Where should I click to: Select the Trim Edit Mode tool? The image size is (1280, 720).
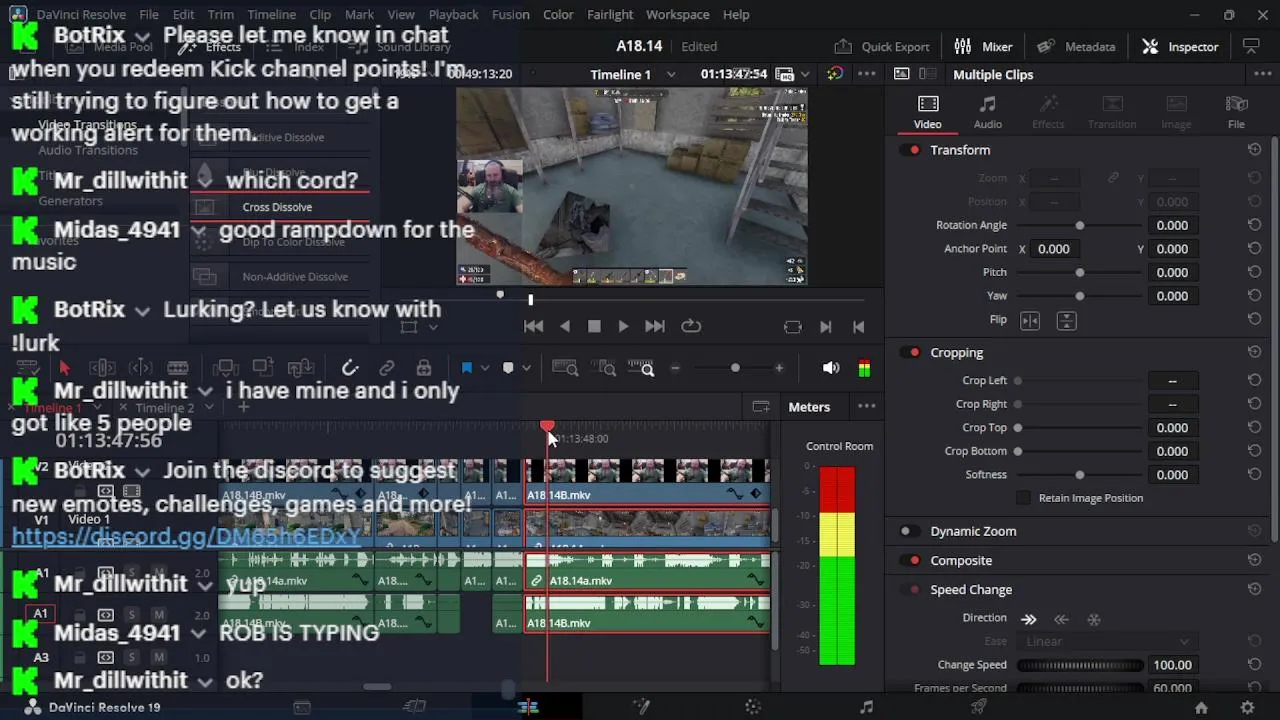[x=103, y=368]
